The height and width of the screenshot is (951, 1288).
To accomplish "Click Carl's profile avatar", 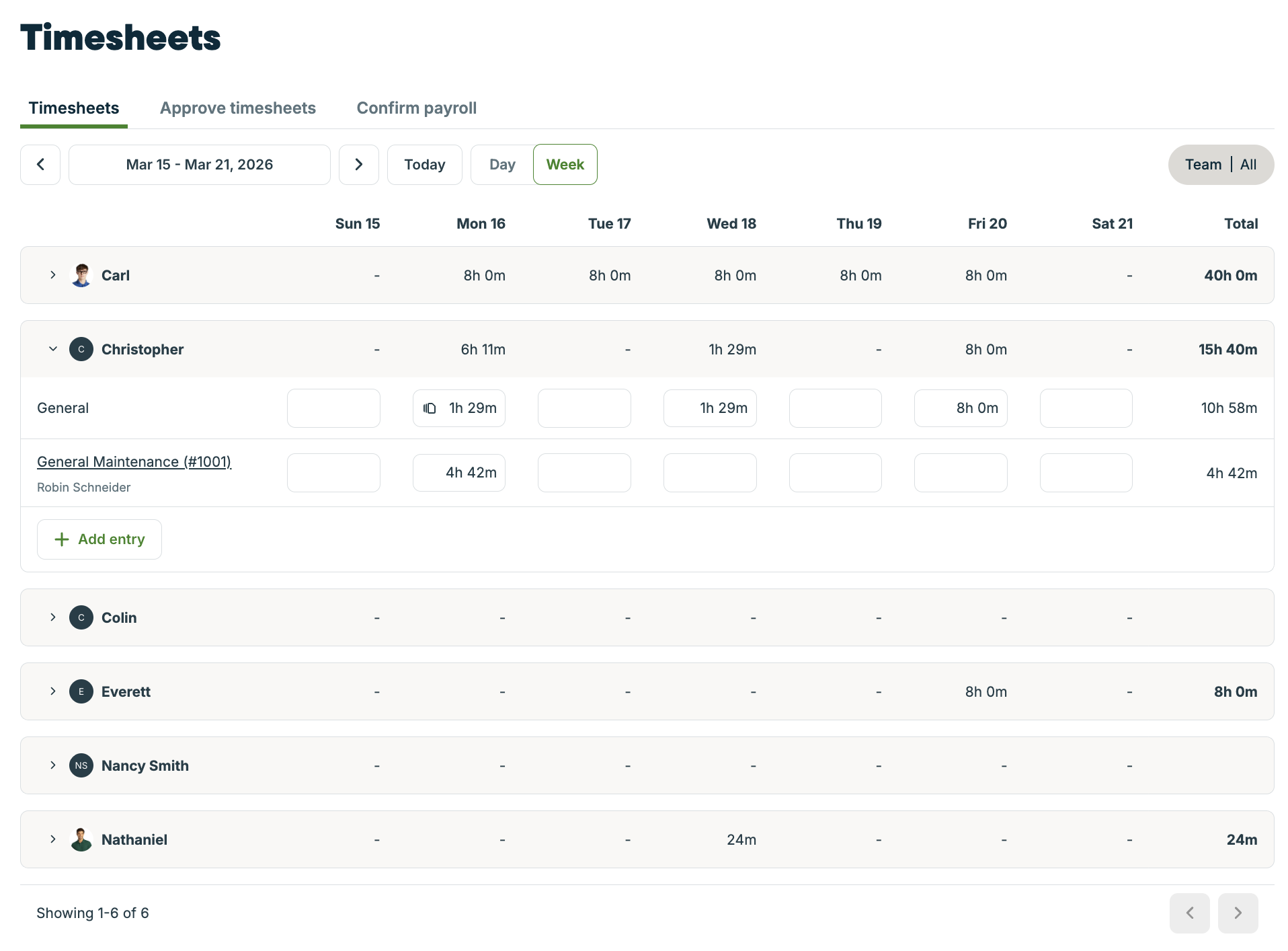I will 81,276.
